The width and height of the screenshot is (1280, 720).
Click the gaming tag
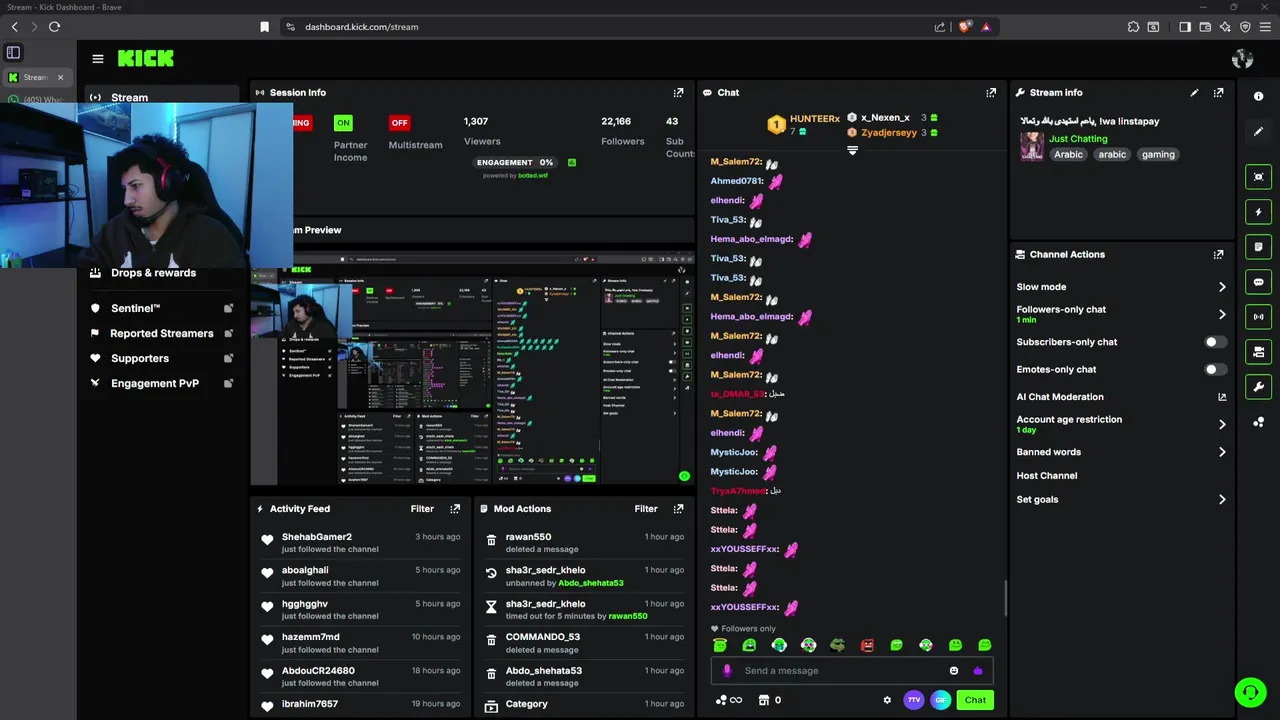tap(1158, 155)
